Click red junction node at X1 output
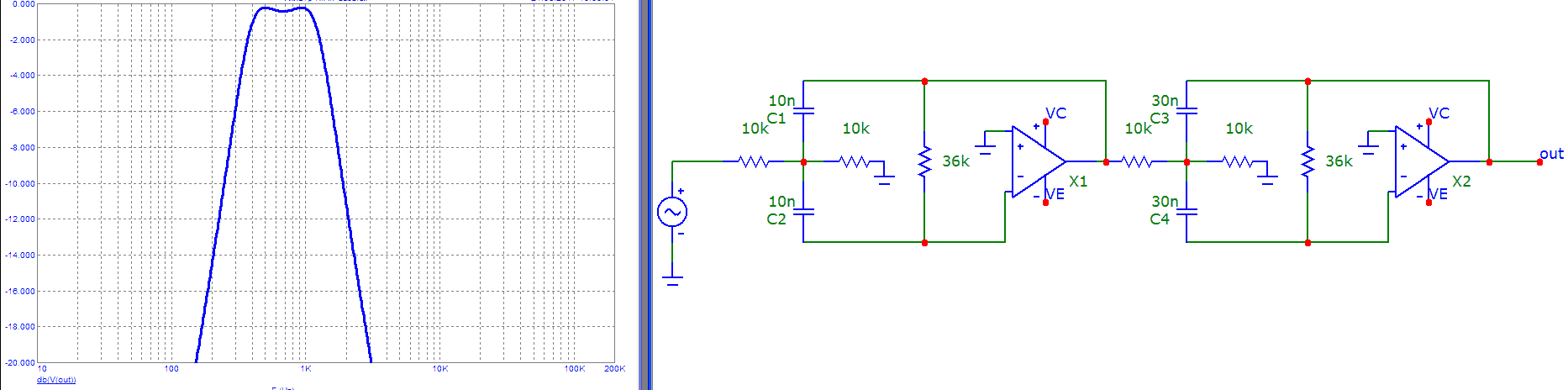1568x390 pixels. pos(1106,161)
